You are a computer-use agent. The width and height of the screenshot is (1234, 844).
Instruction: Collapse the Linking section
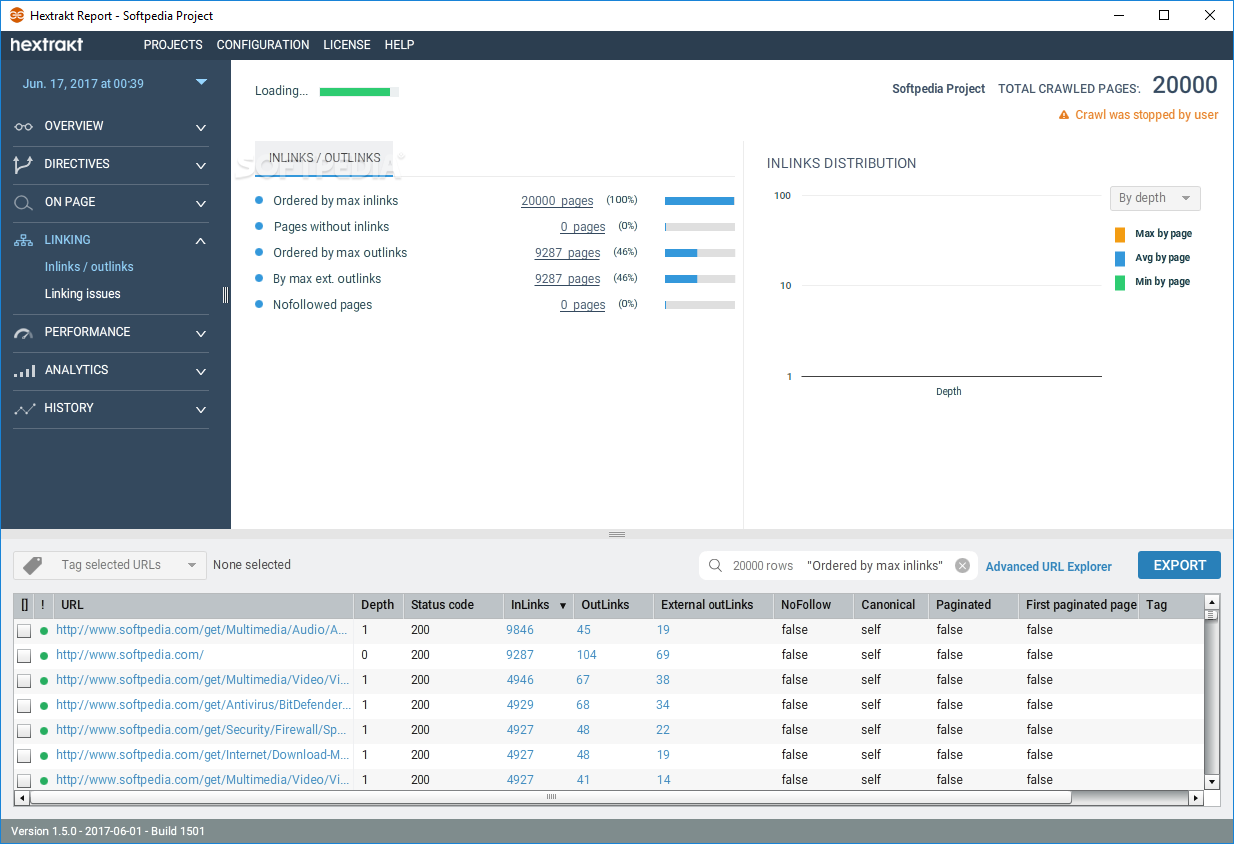(201, 241)
